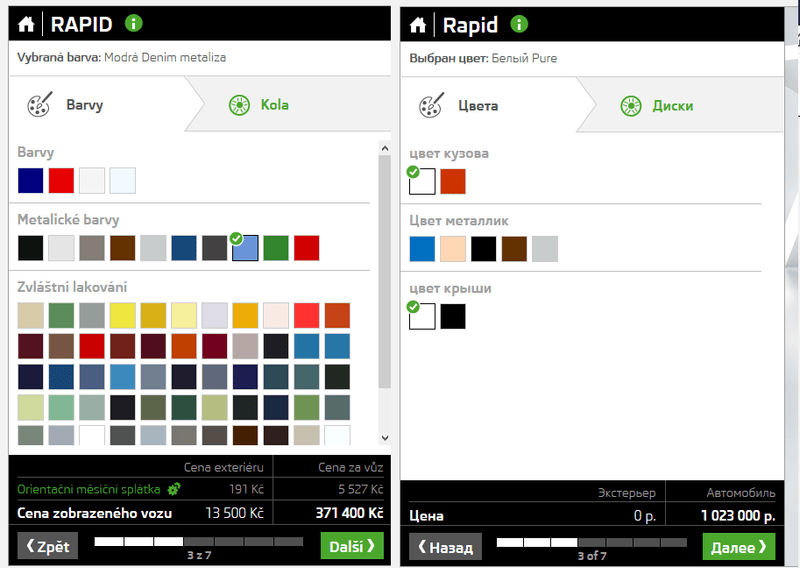Open the green info icon next to RAPID
The height and width of the screenshot is (568, 800).
click(x=134, y=23)
